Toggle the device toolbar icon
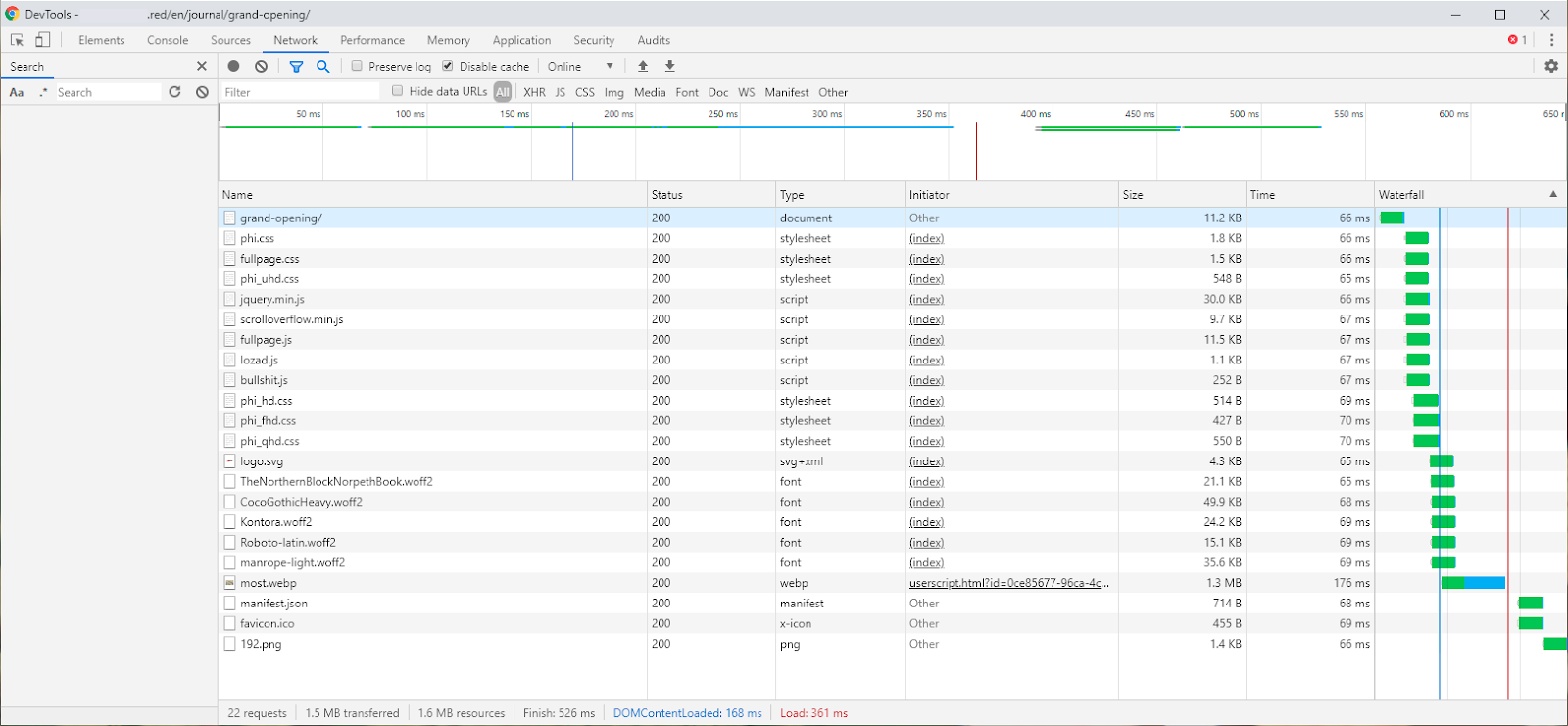The height and width of the screenshot is (726, 1568). click(42, 40)
